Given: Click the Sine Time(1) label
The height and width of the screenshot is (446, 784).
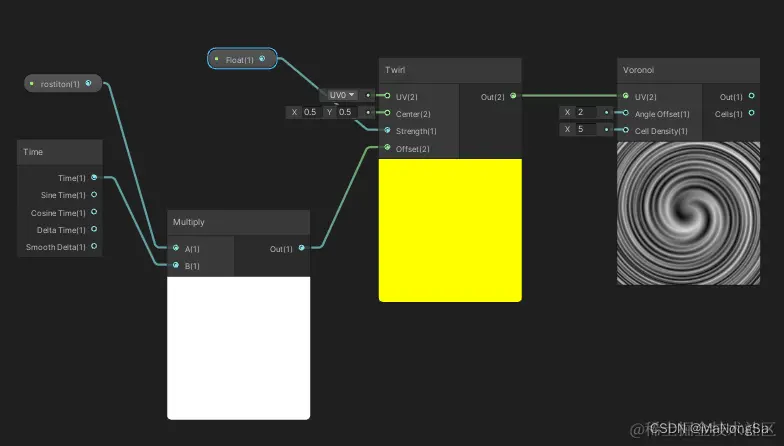Looking at the screenshot, I should point(63,195).
